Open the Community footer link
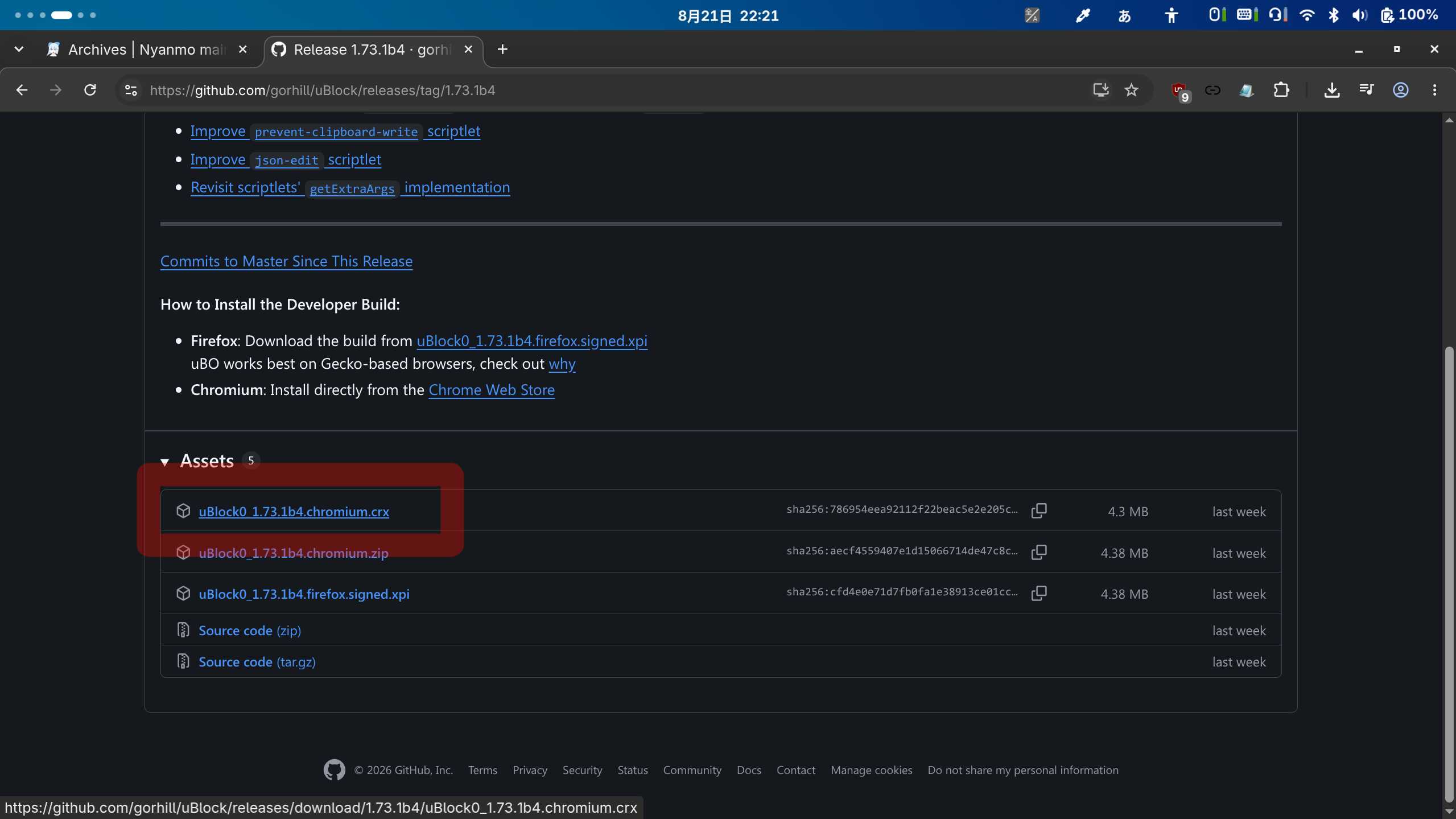1456x819 pixels. coord(692,770)
